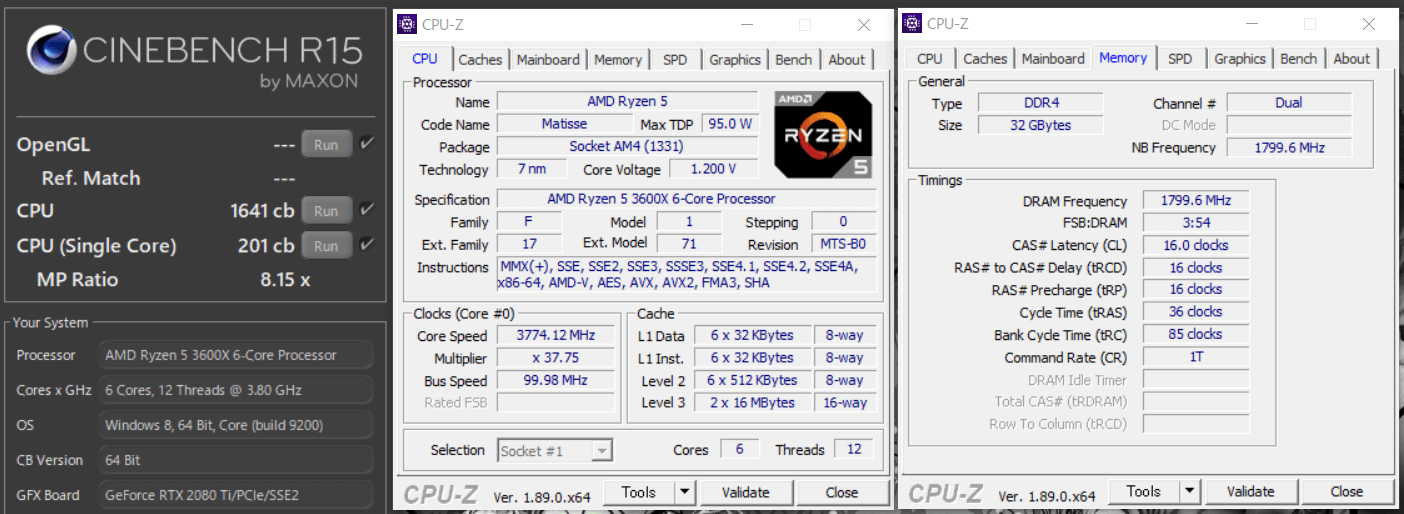Open SPD tab in left CPU-Z window
The height and width of the screenshot is (514, 1404).
tap(675, 60)
